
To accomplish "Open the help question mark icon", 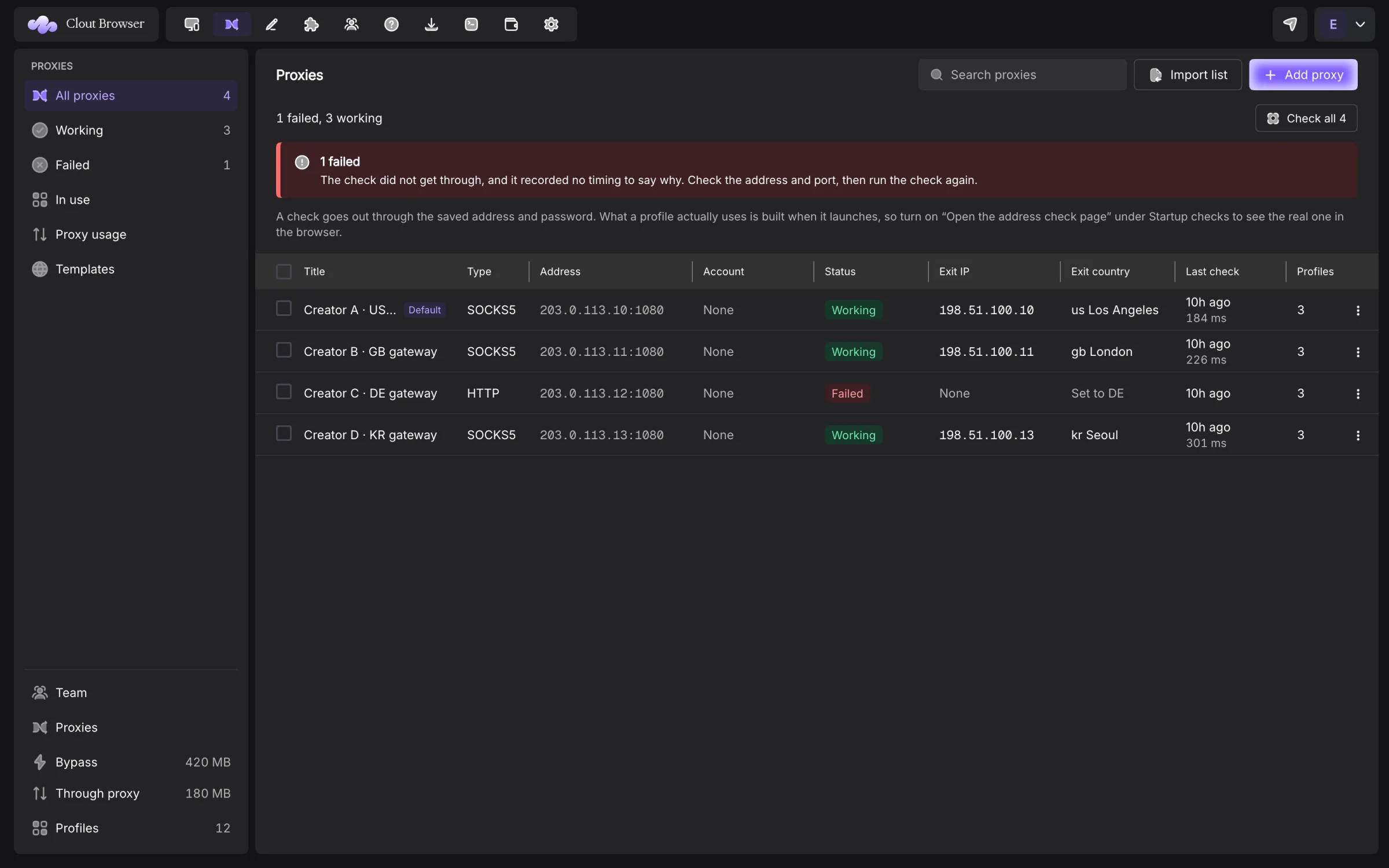I will pyautogui.click(x=391, y=24).
